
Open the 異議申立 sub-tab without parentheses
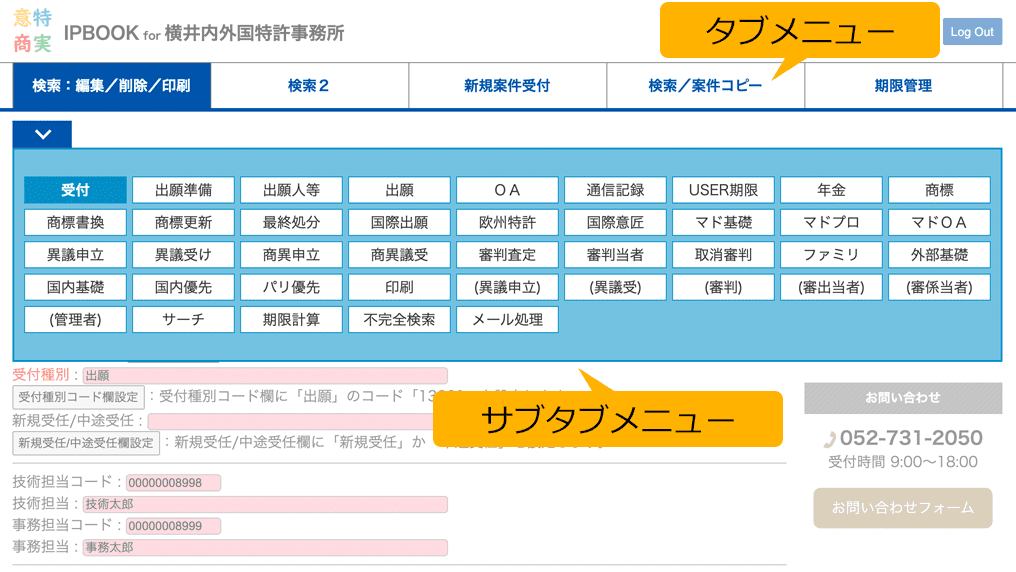(x=75, y=255)
